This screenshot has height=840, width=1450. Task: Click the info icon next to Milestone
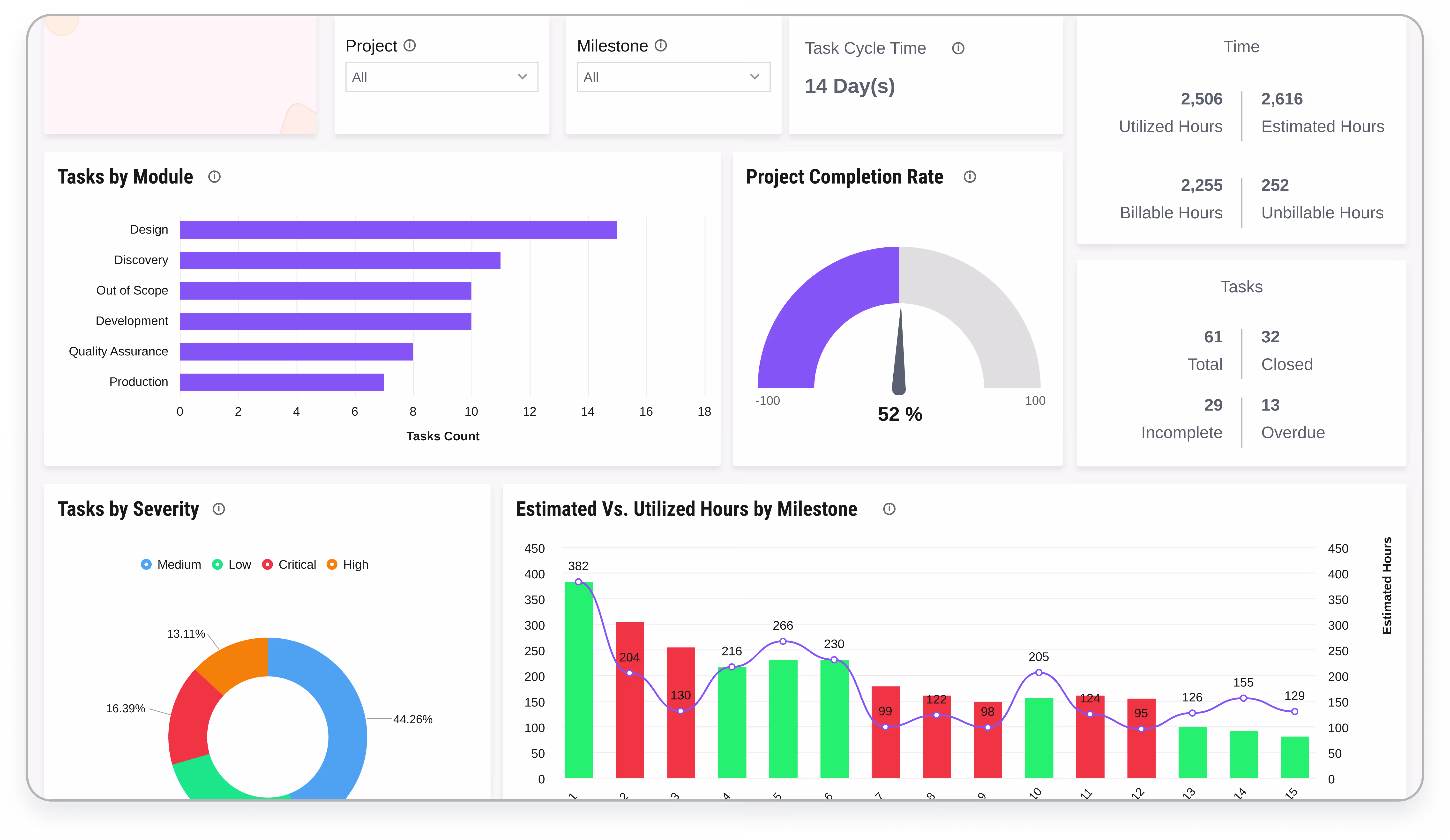click(661, 45)
